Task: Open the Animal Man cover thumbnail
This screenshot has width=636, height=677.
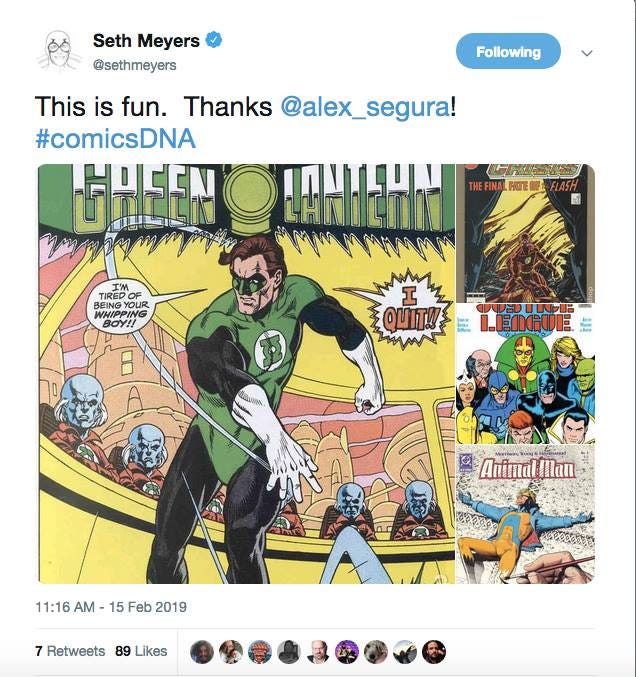Action: [525, 514]
